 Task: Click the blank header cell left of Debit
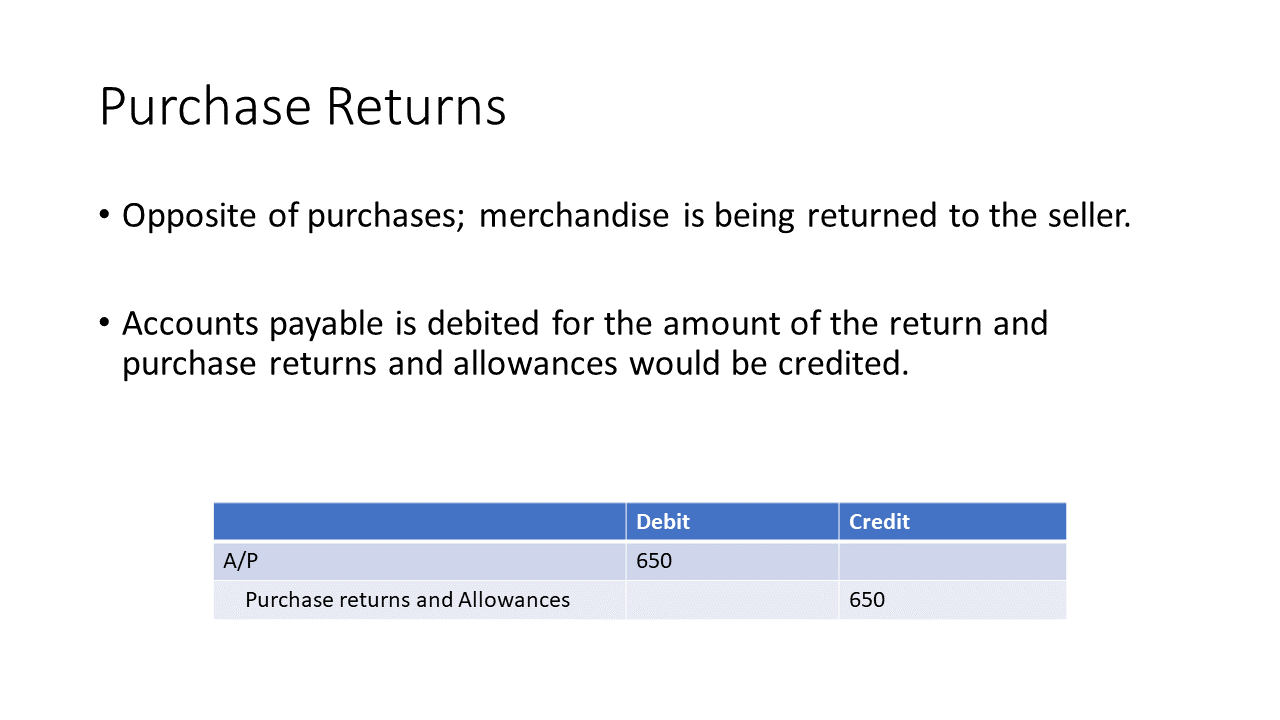click(x=420, y=521)
